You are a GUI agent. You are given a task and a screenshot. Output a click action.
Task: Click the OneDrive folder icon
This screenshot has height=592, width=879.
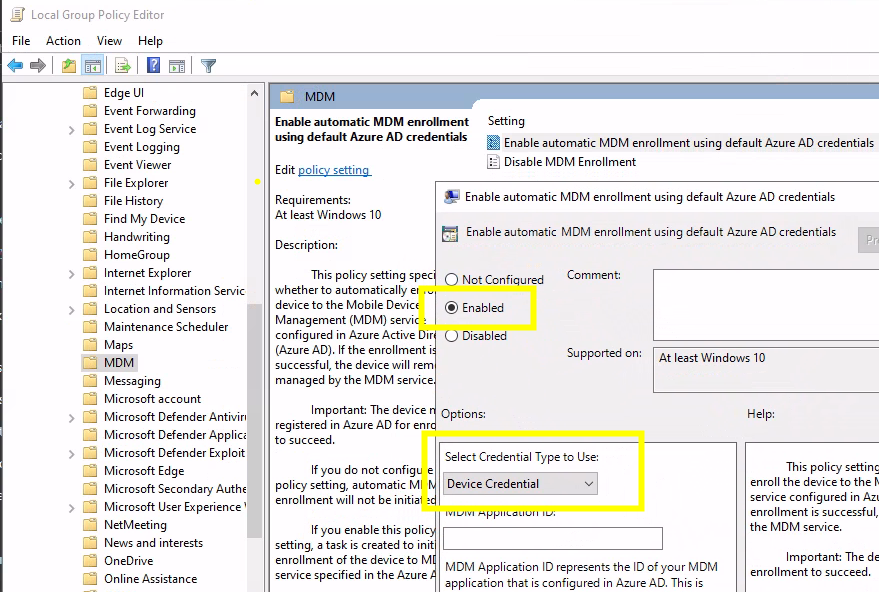(x=90, y=561)
